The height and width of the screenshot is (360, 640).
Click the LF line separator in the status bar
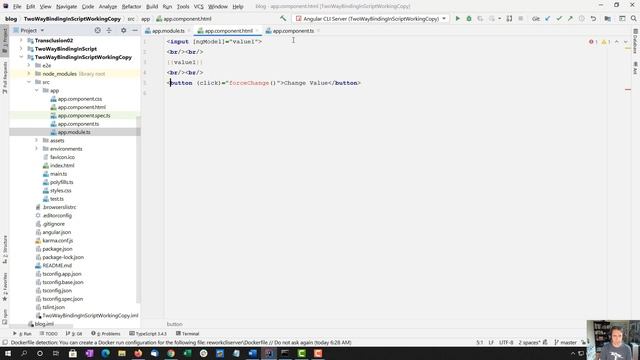click(491, 342)
